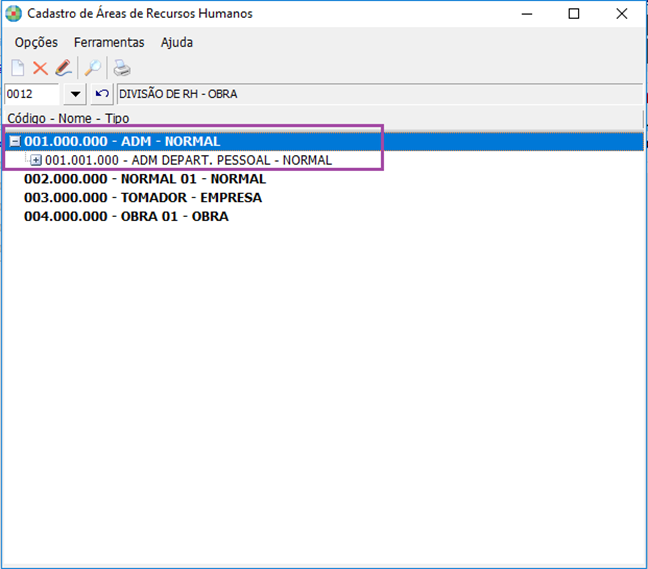
Task: Click the New record page icon
Action: click(x=17, y=68)
